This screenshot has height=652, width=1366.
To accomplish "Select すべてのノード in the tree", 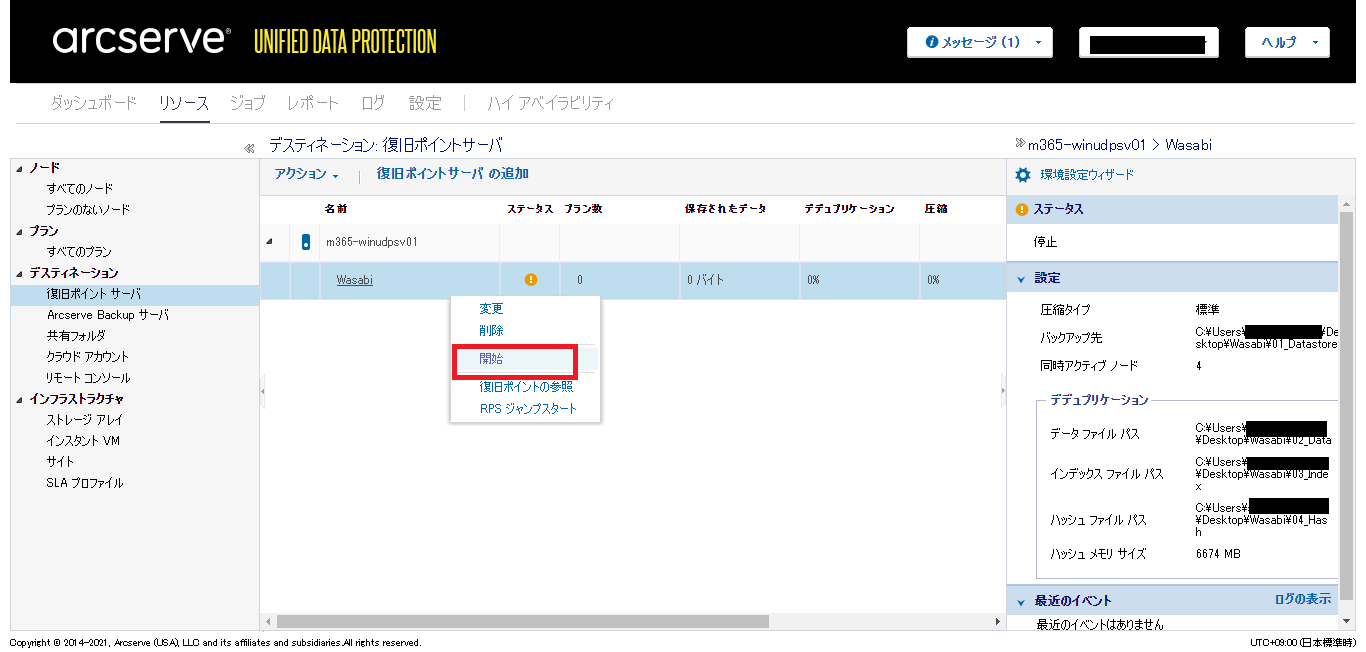I will 80,189.
